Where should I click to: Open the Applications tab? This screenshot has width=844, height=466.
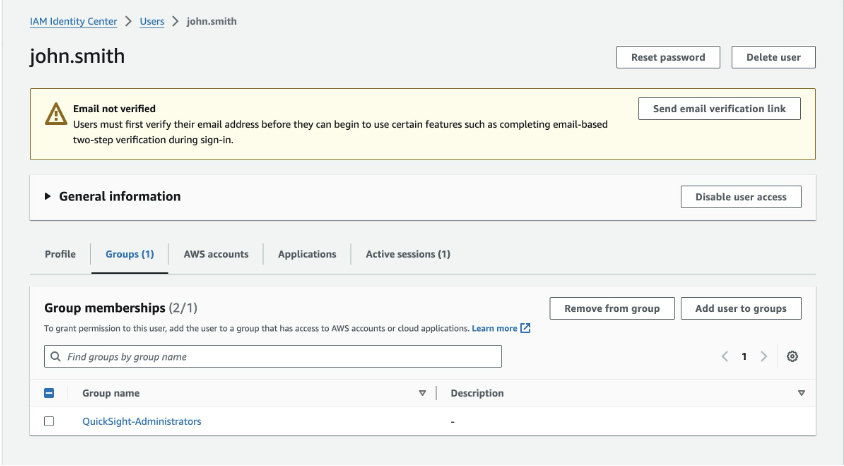(x=307, y=254)
